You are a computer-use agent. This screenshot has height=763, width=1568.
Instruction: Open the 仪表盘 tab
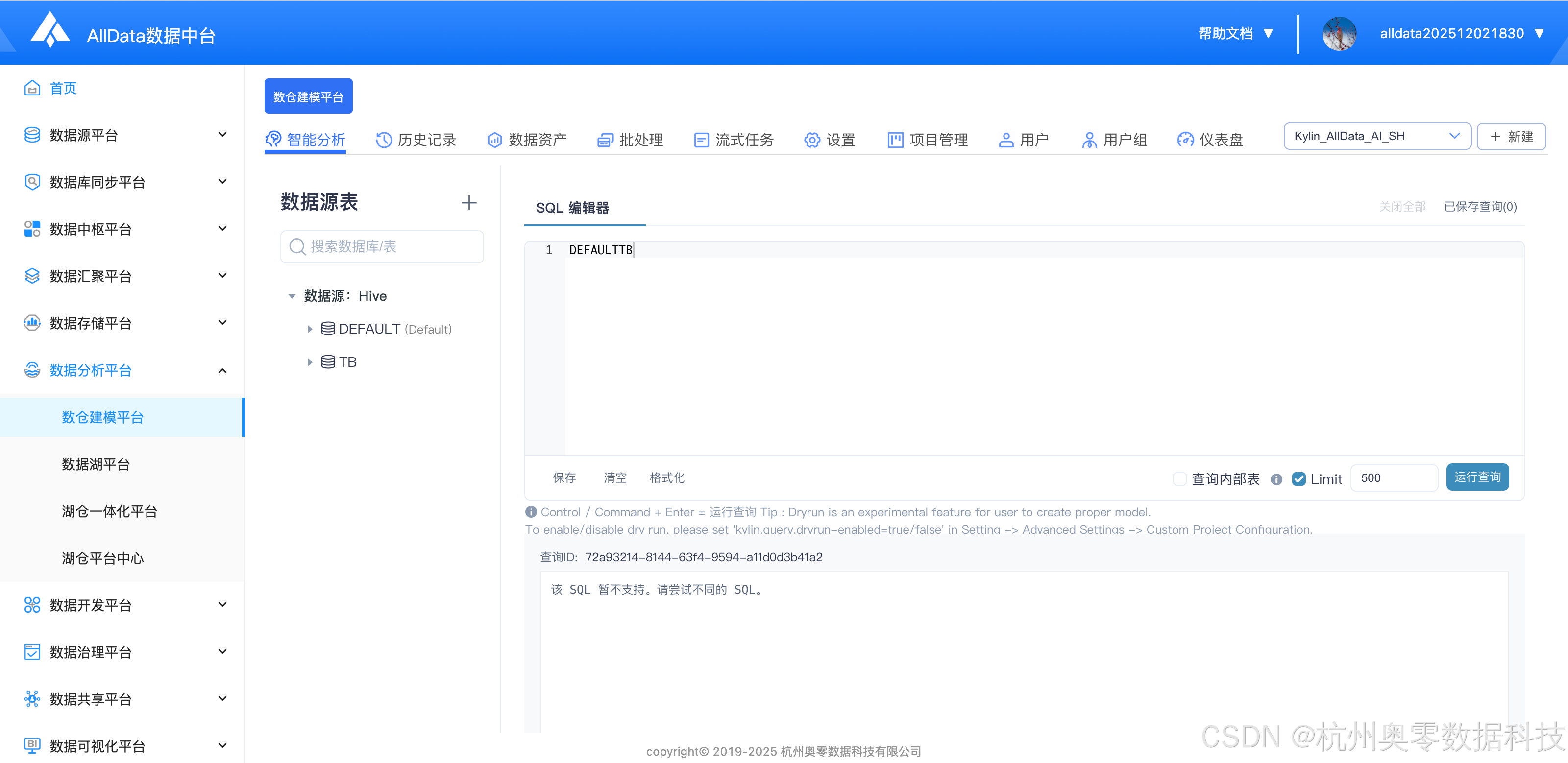click(1210, 140)
